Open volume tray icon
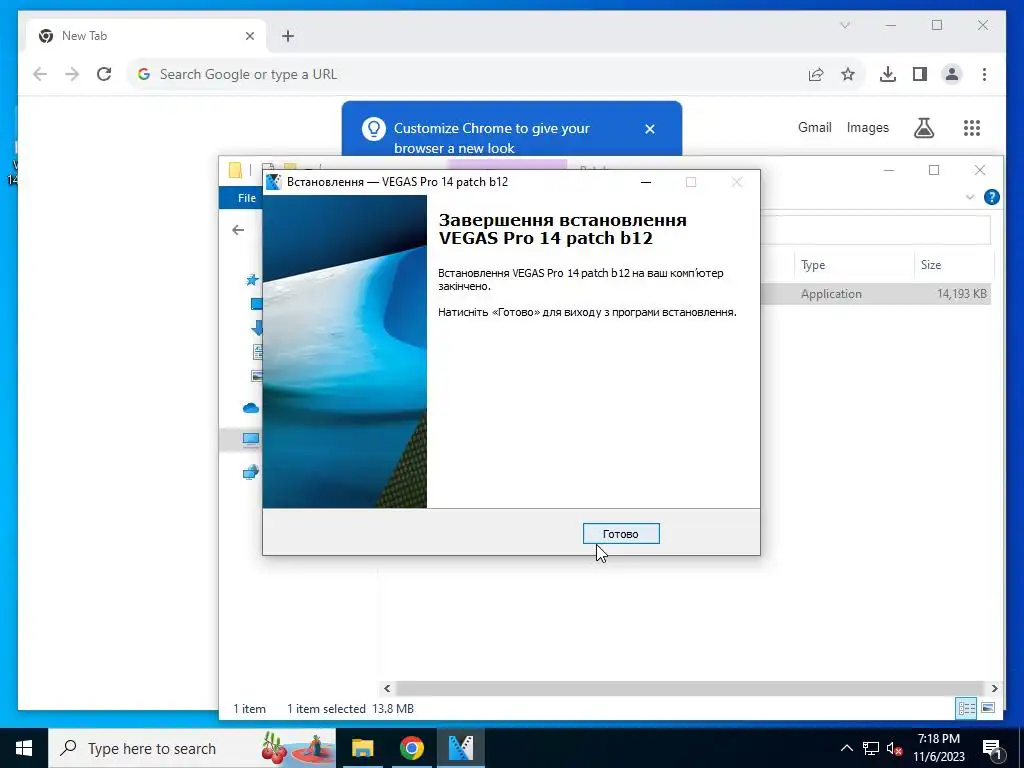 coord(894,748)
